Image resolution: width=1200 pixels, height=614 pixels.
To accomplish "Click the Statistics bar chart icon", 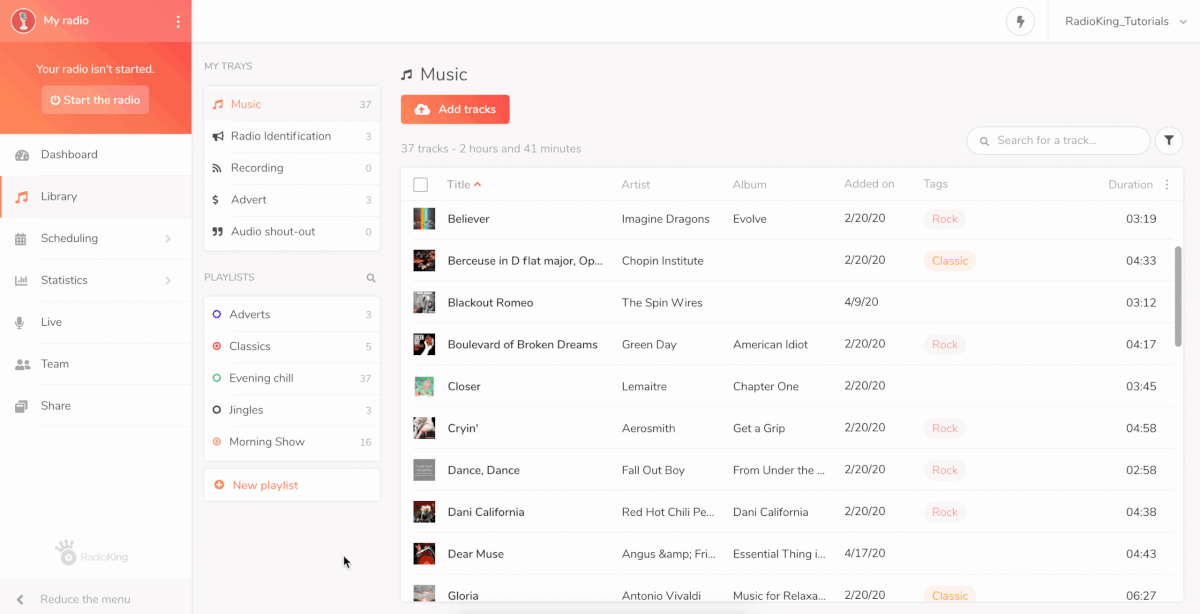I will 22,281.
